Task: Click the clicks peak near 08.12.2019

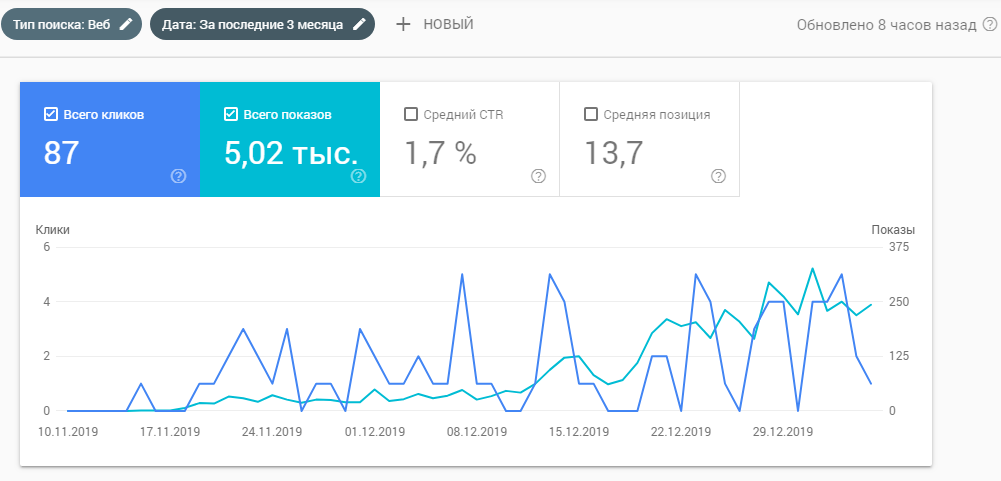Action: click(x=462, y=274)
